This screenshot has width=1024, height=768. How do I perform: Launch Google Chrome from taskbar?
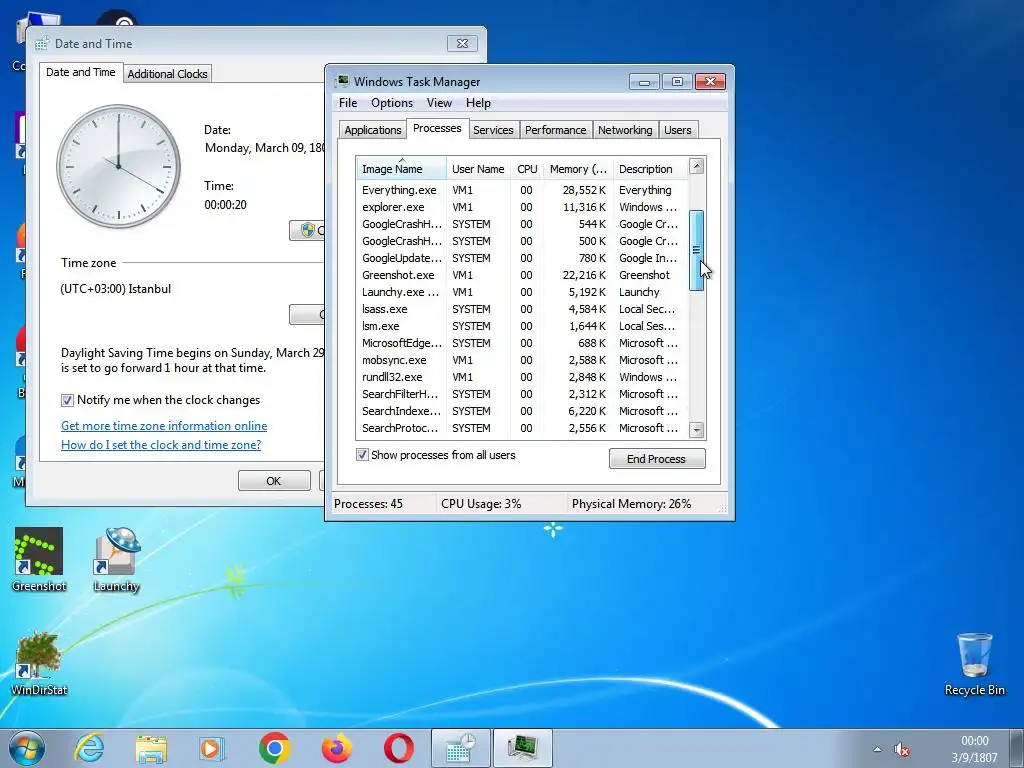click(x=274, y=748)
